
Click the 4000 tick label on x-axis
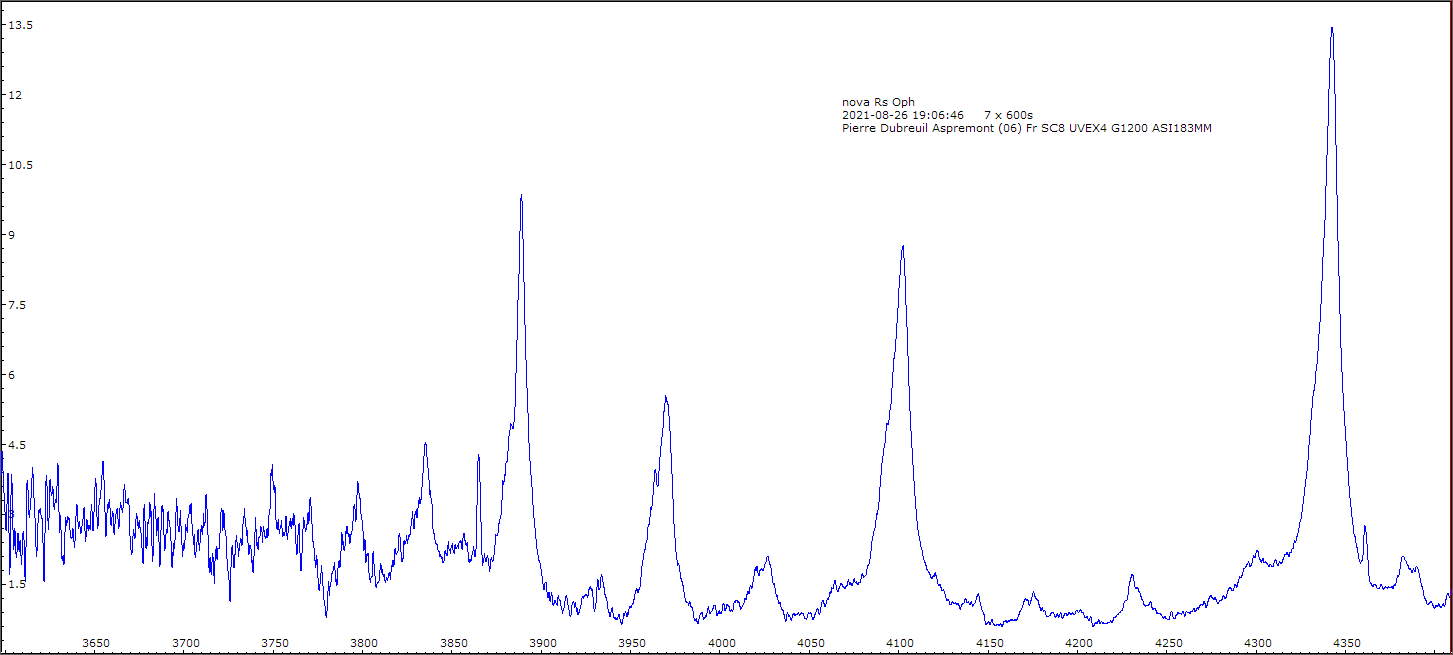721,642
